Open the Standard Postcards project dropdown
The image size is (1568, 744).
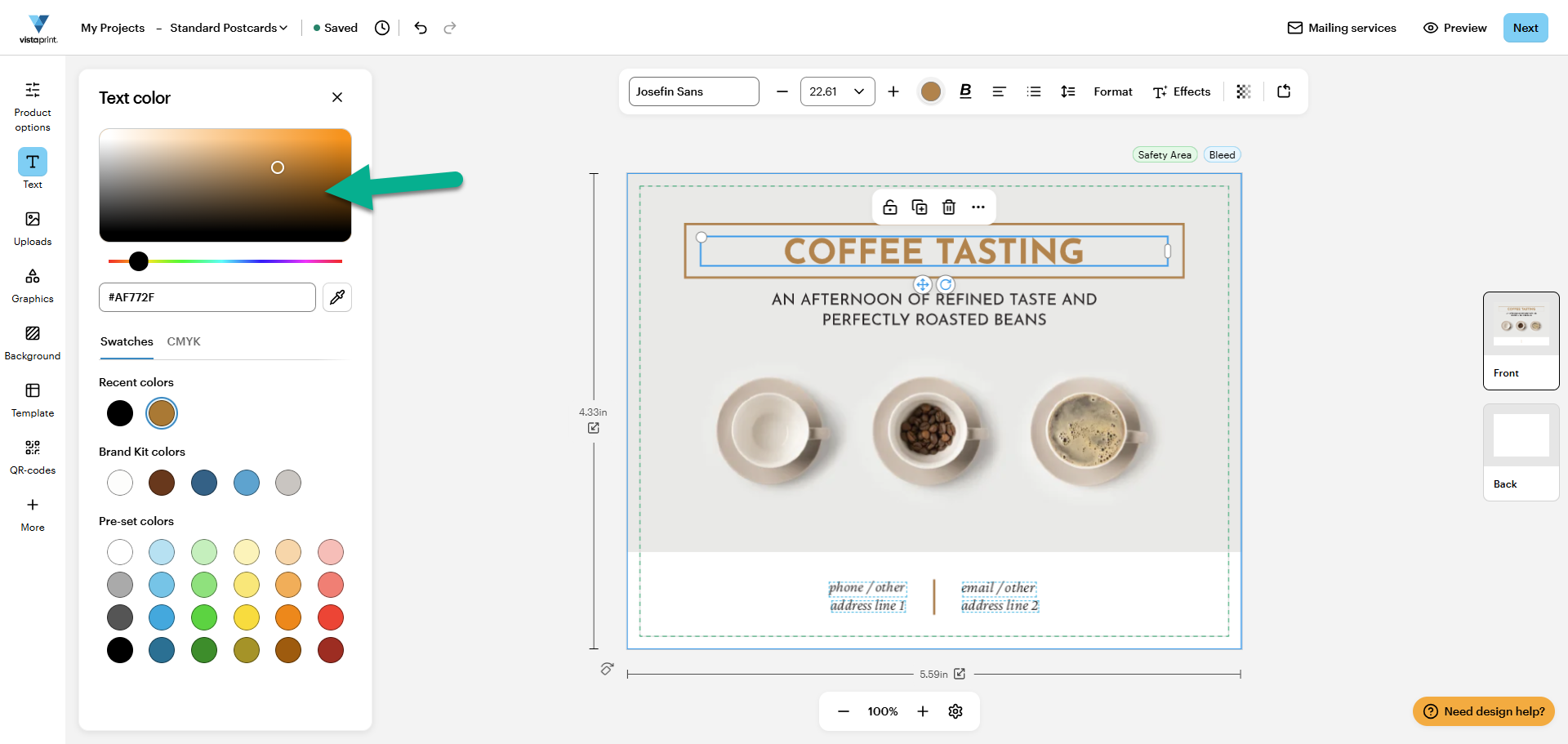(229, 28)
